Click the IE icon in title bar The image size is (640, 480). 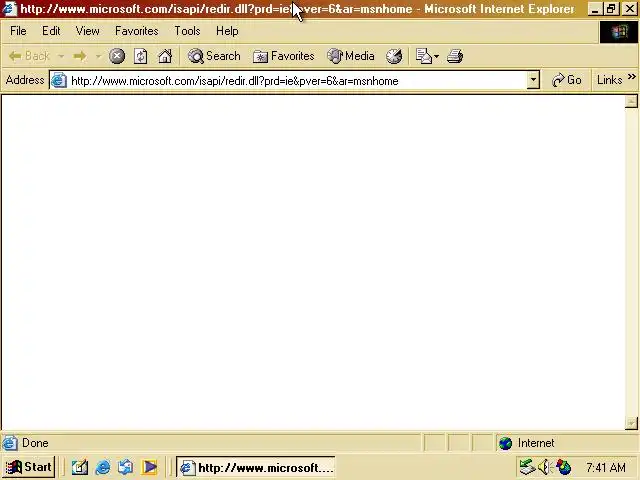(x=10, y=8)
